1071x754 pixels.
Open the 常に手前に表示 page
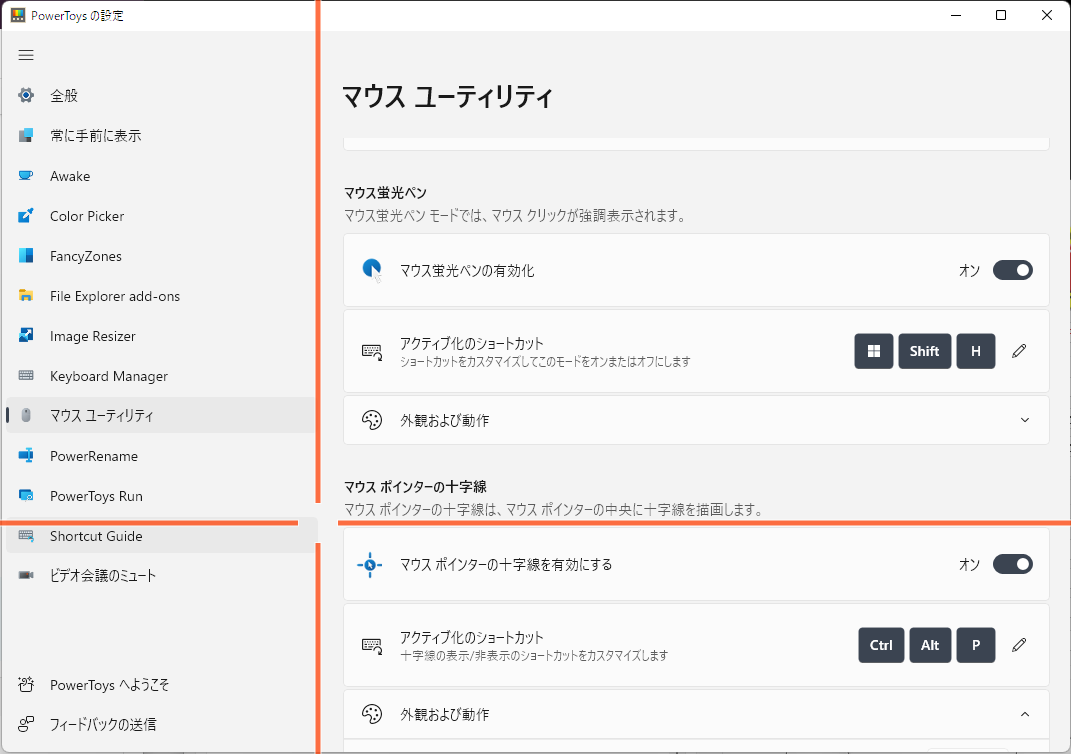pyautogui.click(x=161, y=135)
